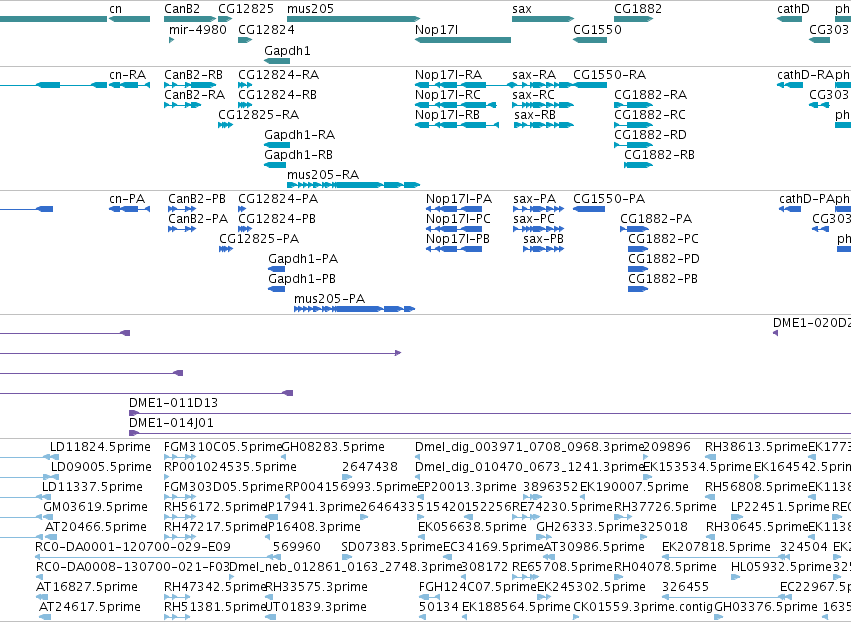
Task: Click EST CK01559.3prime.contig
Action: (x=643, y=607)
